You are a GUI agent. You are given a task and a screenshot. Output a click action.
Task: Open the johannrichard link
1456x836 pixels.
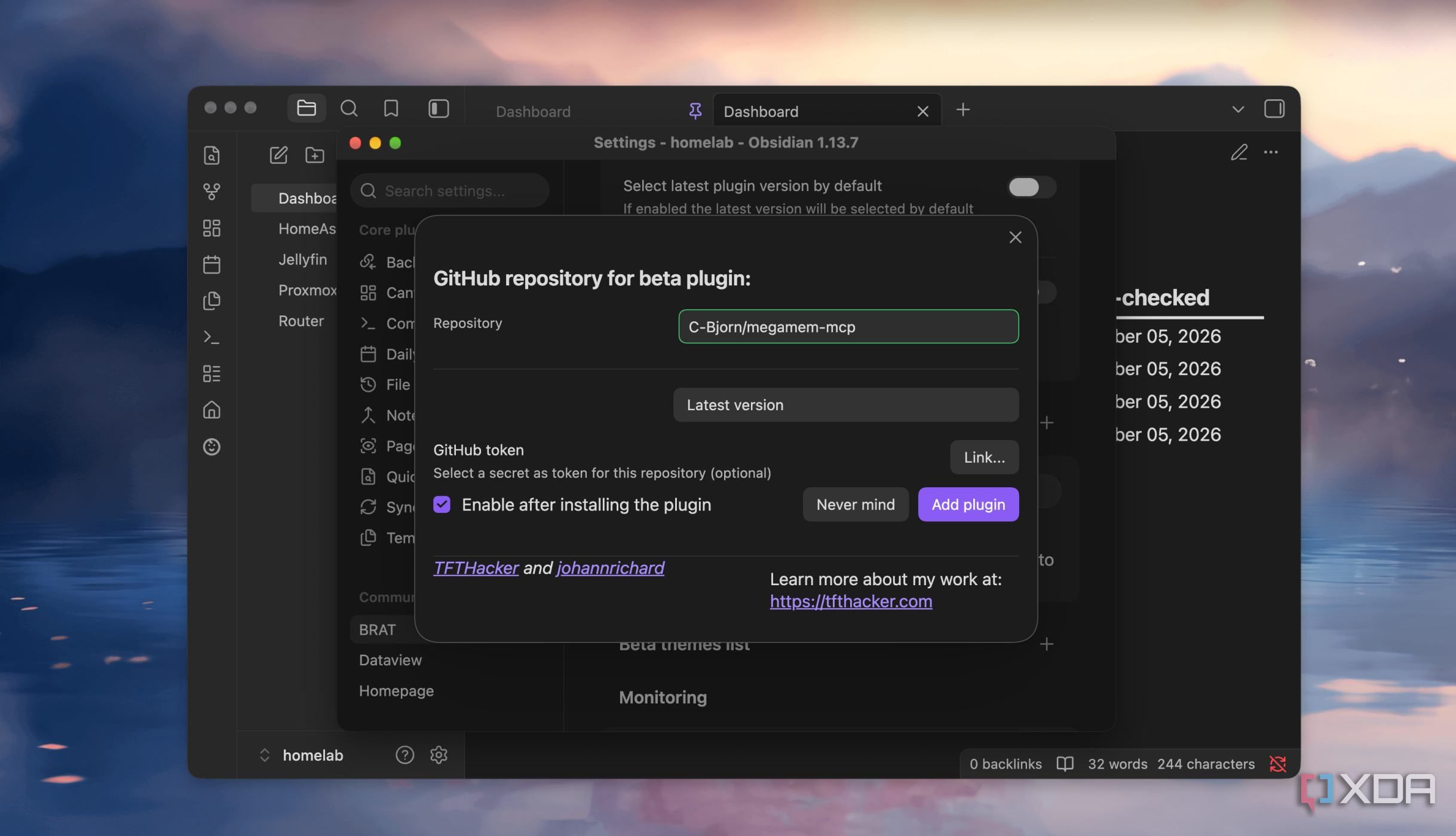tap(610, 568)
